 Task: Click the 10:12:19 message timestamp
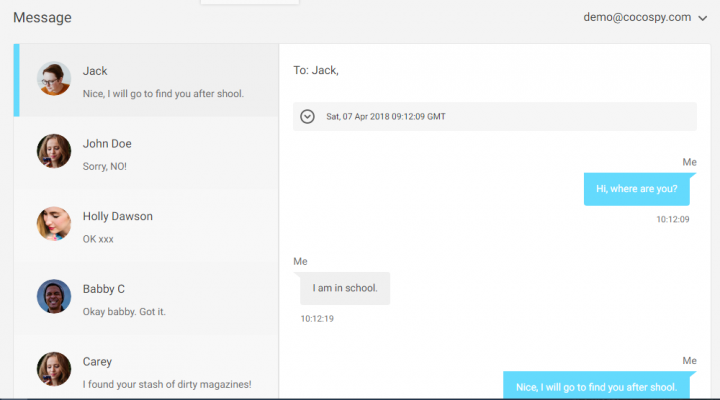click(317, 319)
